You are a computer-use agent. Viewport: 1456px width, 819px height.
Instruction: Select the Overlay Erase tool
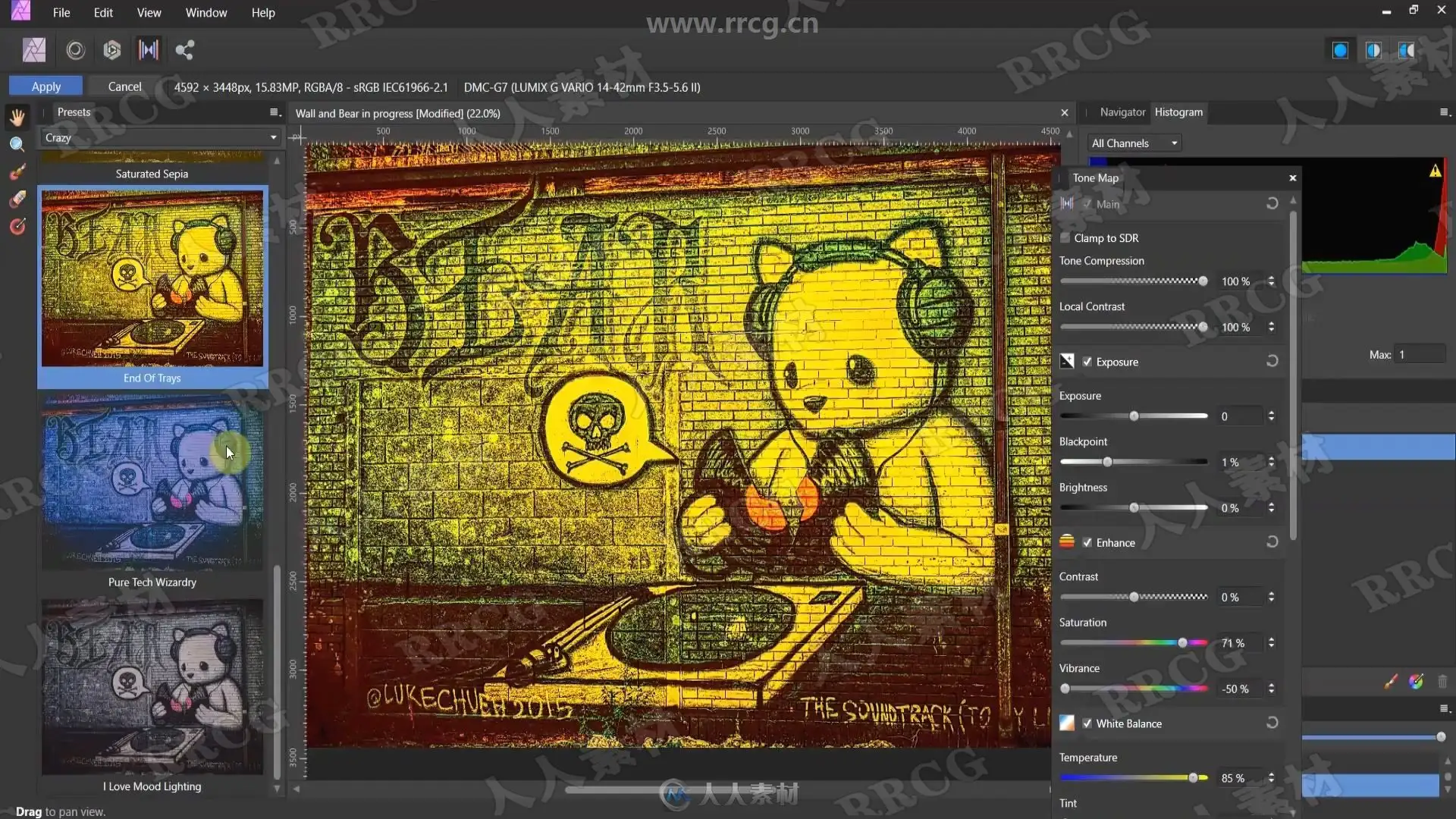(17, 199)
